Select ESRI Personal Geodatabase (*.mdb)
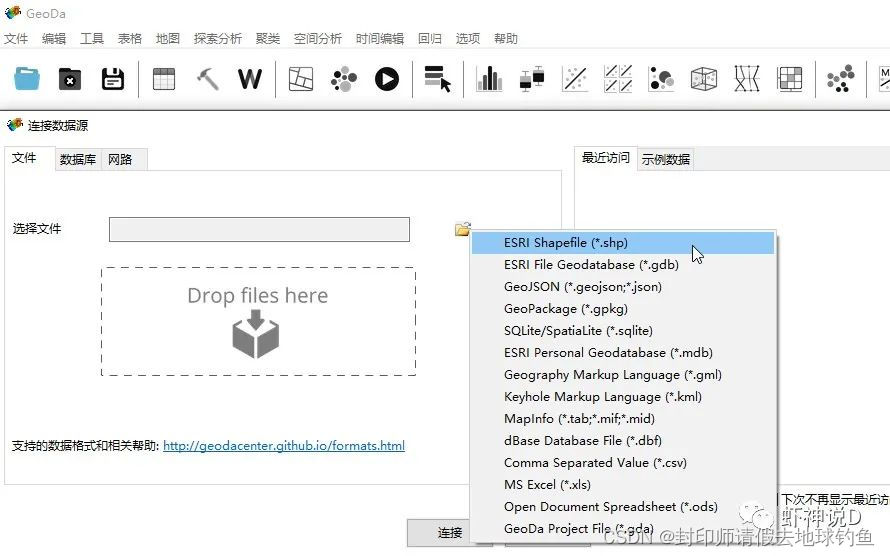Image resolution: width=890 pixels, height=556 pixels. [x=623, y=353]
